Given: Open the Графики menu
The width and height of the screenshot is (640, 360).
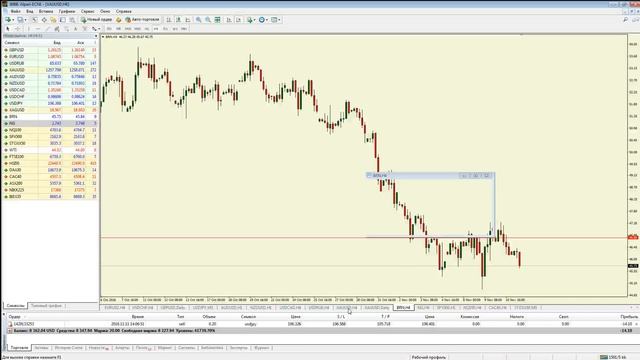Looking at the screenshot, I should 67,11.
